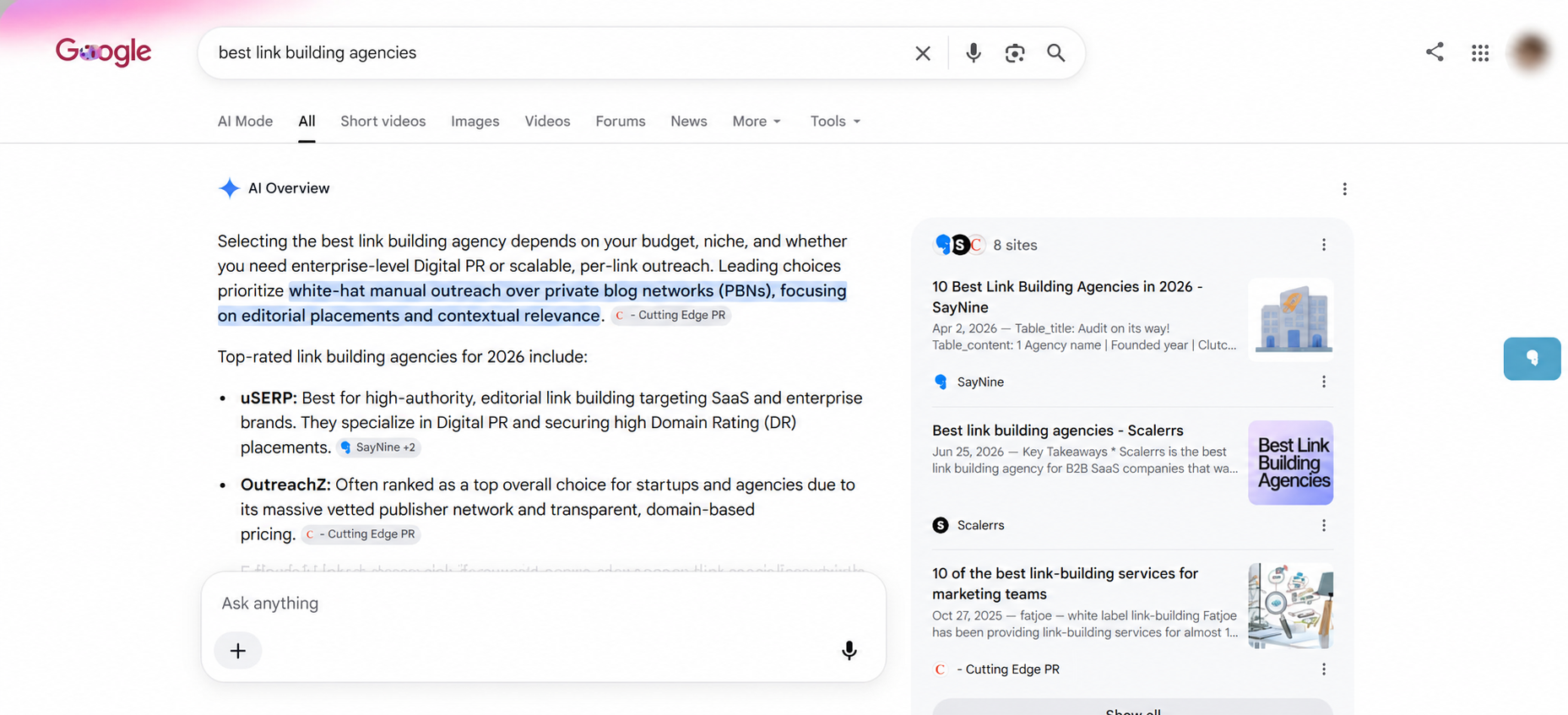Click the magnifier illustration thumbnail for fatjoe article
1568x715 pixels.
point(1291,606)
